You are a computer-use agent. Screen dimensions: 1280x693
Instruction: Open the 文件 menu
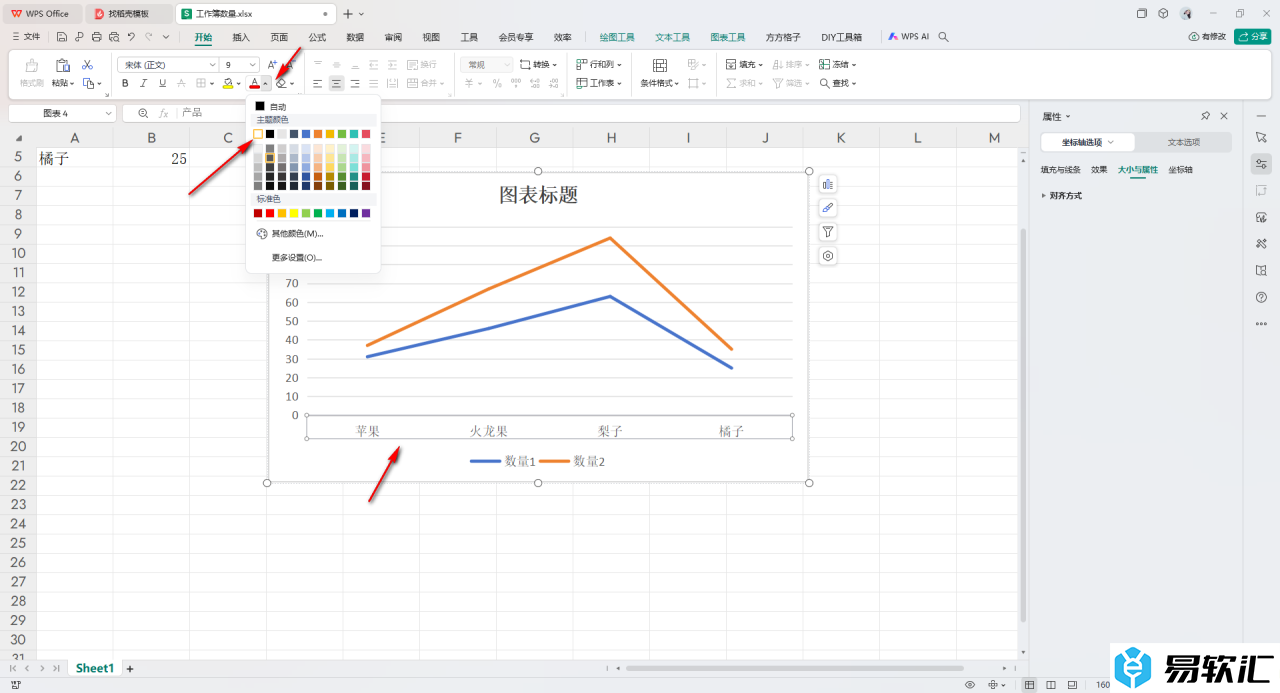26,36
